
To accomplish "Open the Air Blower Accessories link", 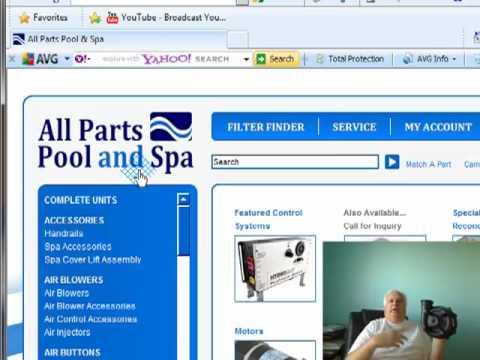I will coord(90,306).
